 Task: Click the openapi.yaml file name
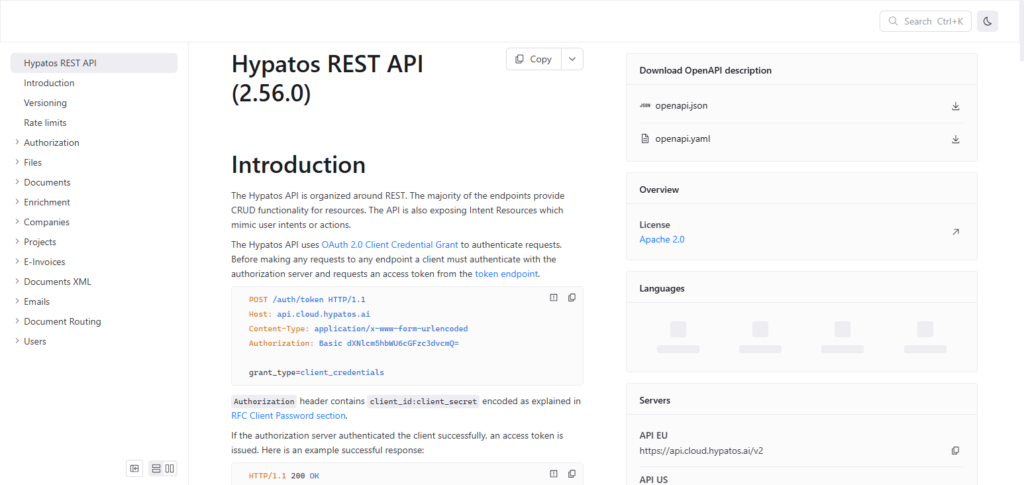pos(682,139)
